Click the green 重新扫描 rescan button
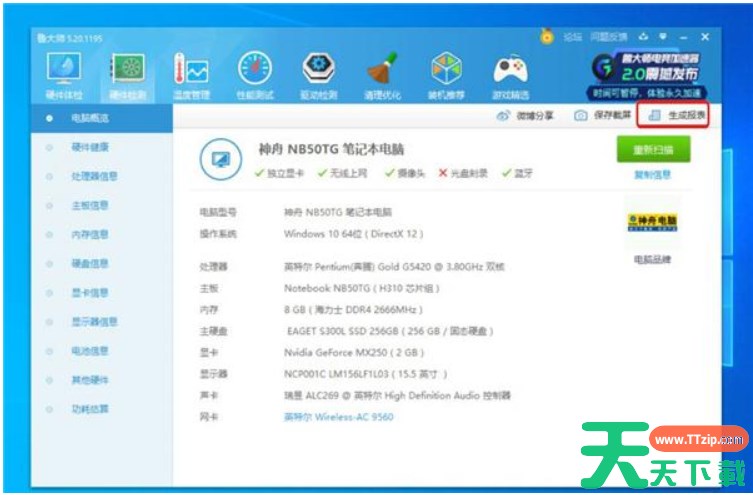Viewport: 753px width, 495px height. click(x=652, y=151)
